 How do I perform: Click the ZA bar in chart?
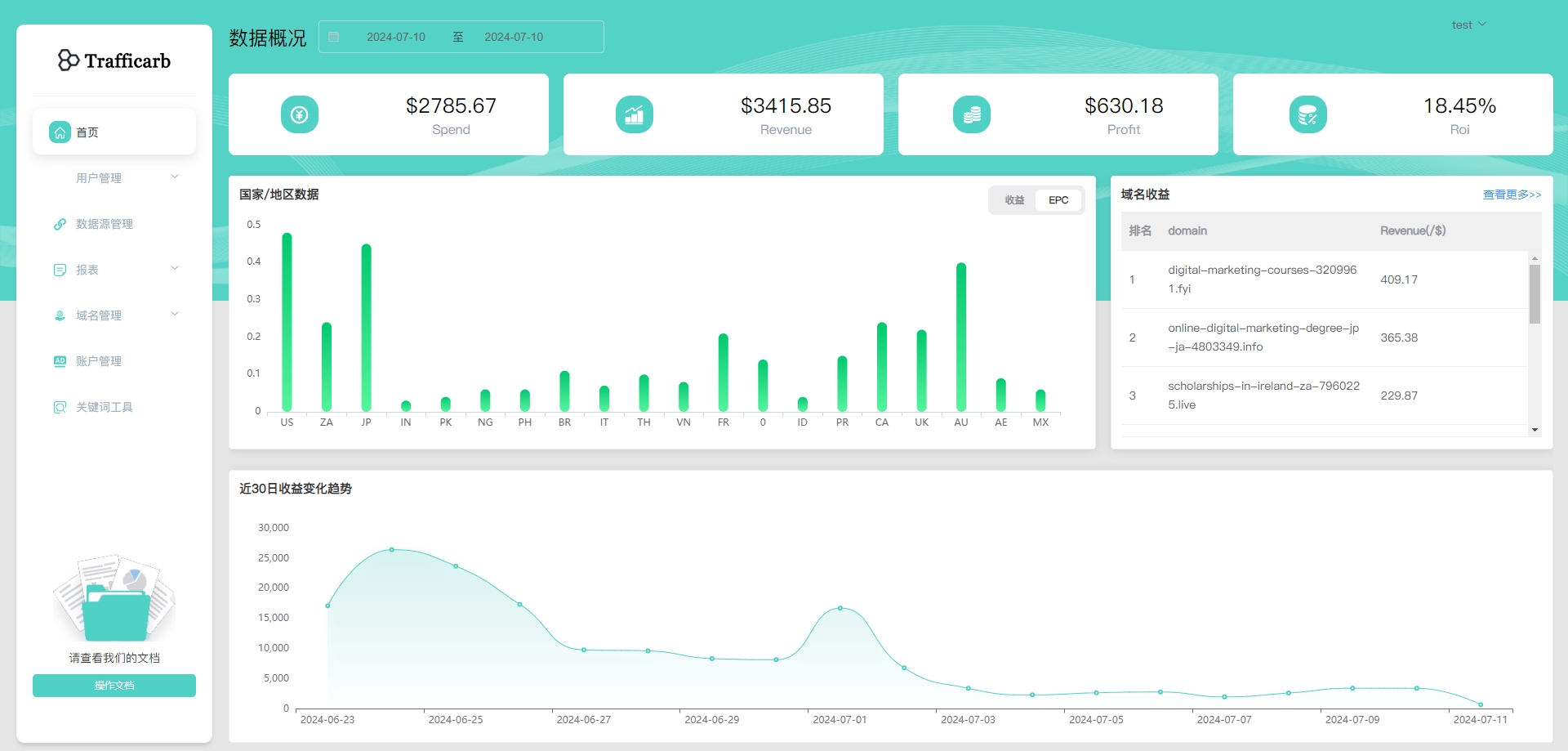click(327, 366)
